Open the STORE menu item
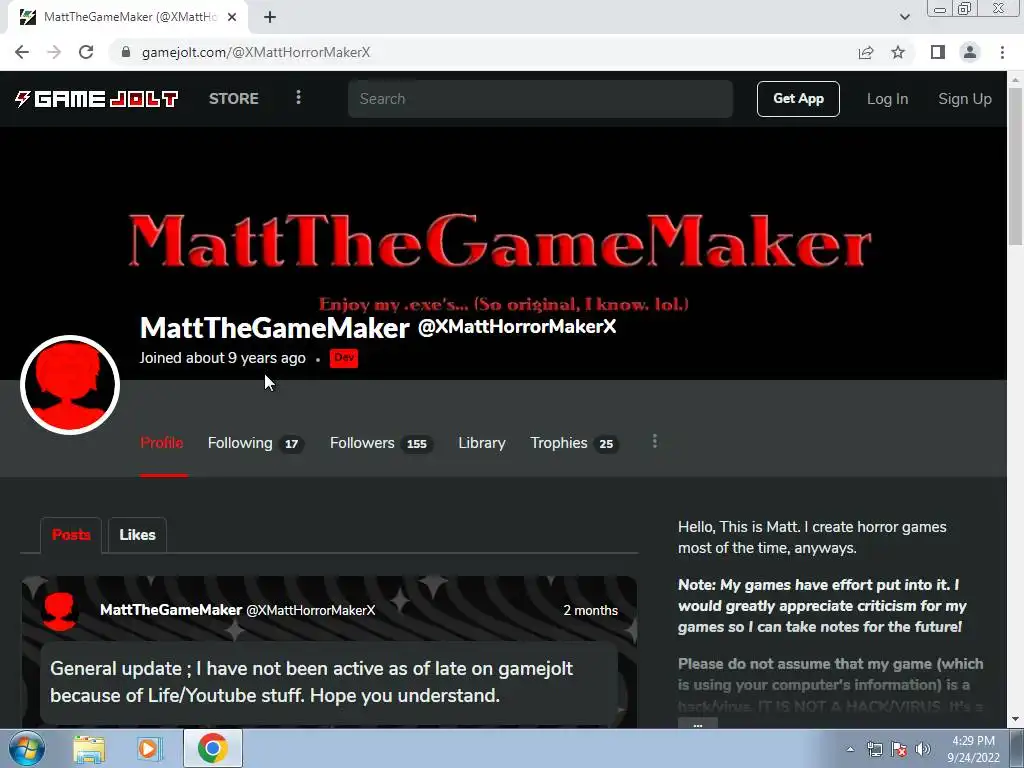The image size is (1024, 768). pos(234,99)
